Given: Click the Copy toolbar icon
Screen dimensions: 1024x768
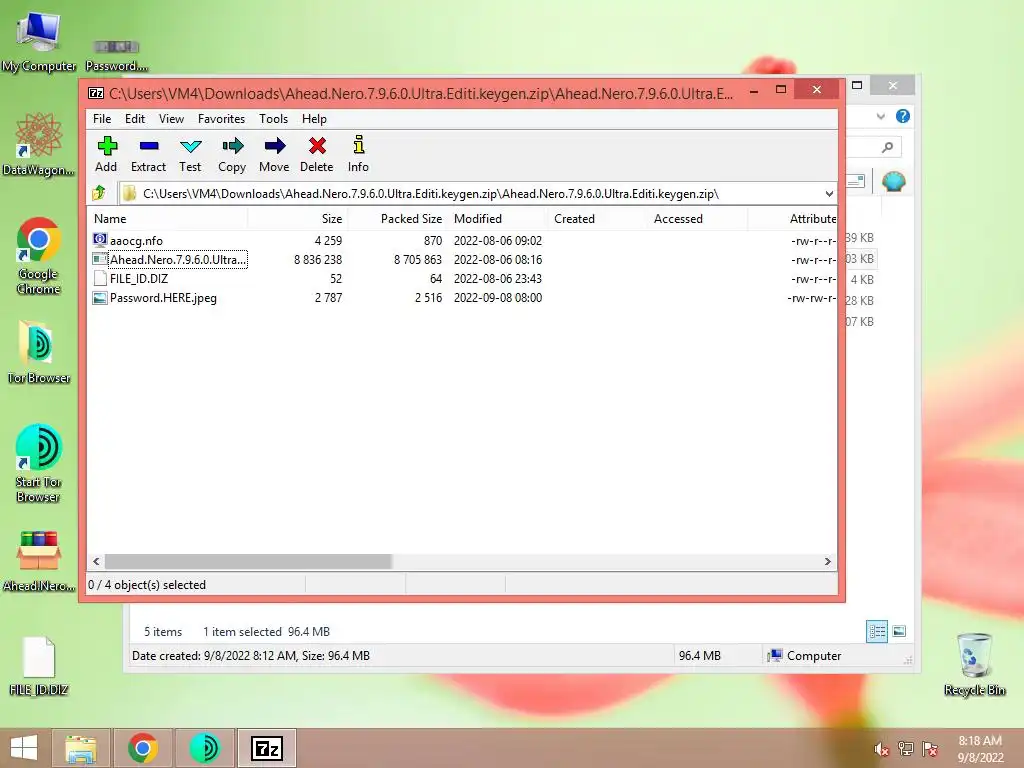Looking at the screenshot, I should [232, 154].
